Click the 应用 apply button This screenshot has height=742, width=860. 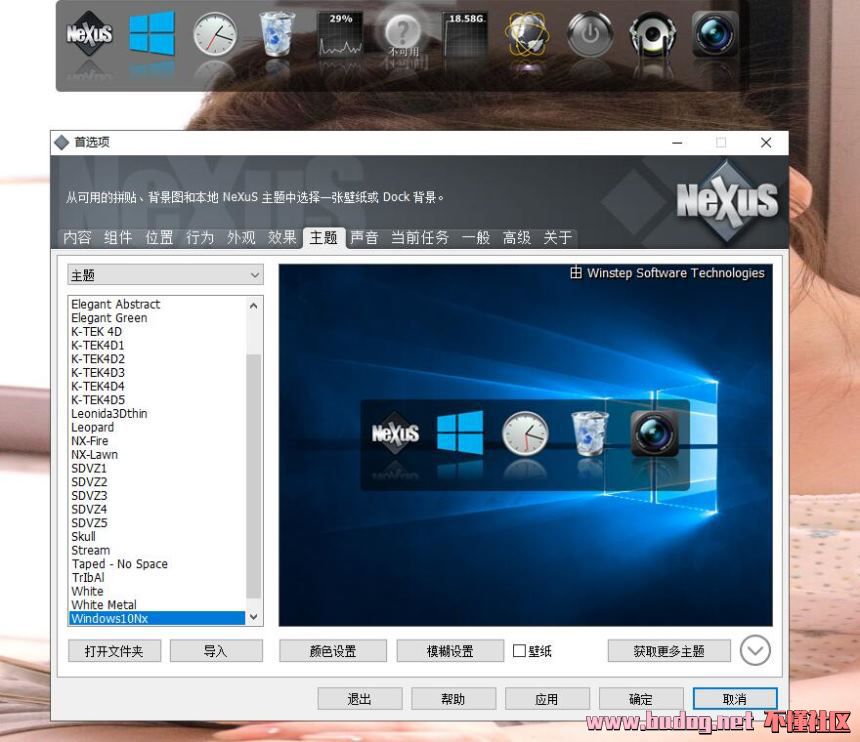pos(546,699)
